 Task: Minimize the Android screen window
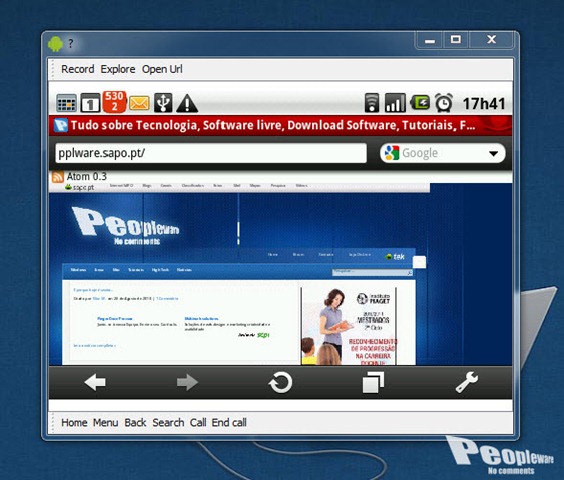(429, 40)
